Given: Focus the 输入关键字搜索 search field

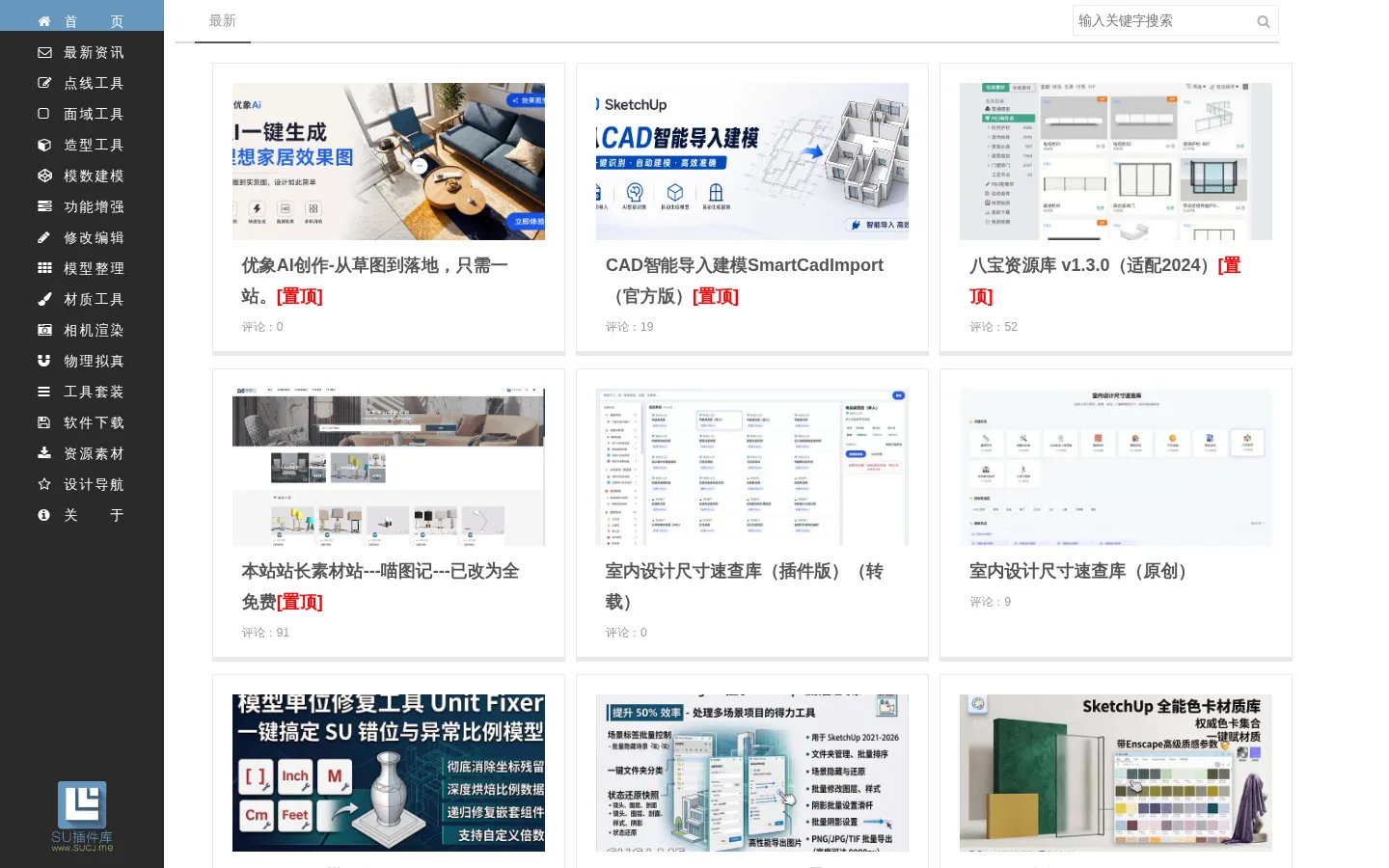Looking at the screenshot, I should click(1163, 21).
